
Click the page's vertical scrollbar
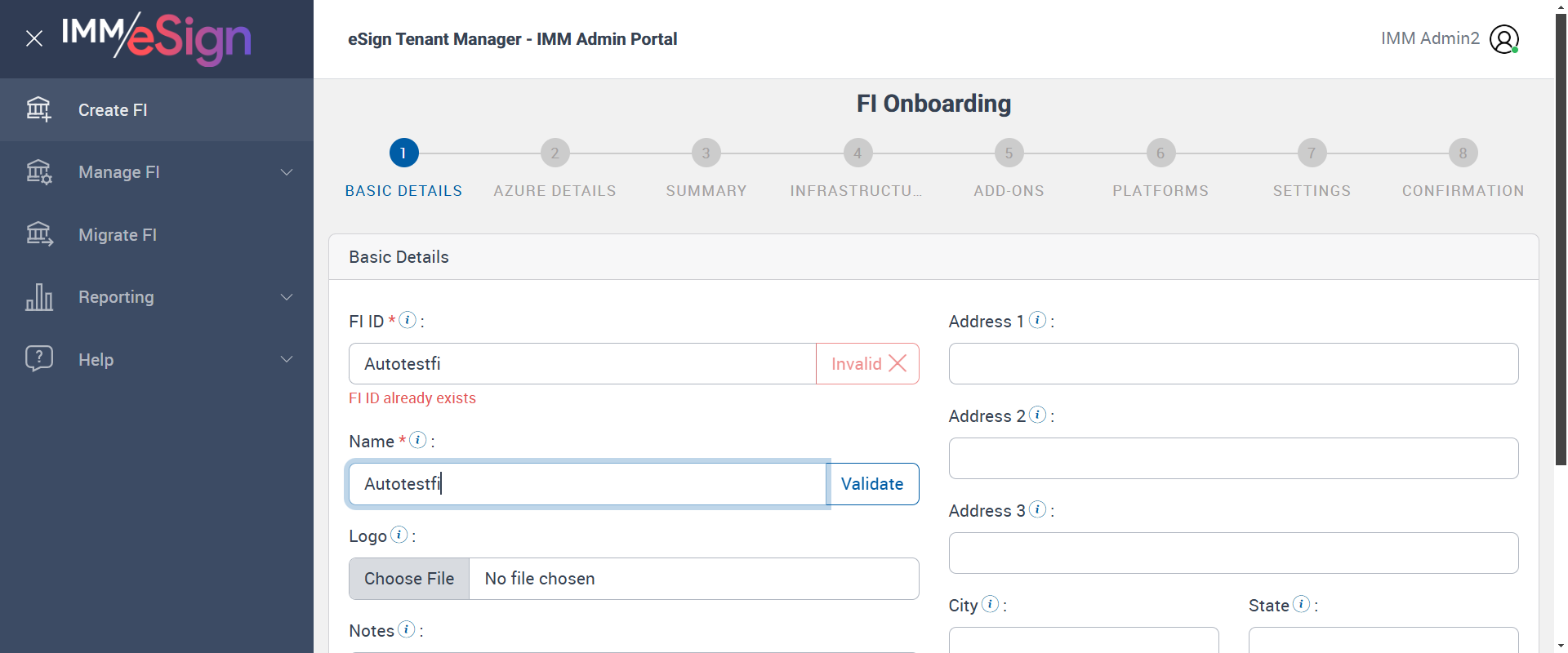[1561, 245]
